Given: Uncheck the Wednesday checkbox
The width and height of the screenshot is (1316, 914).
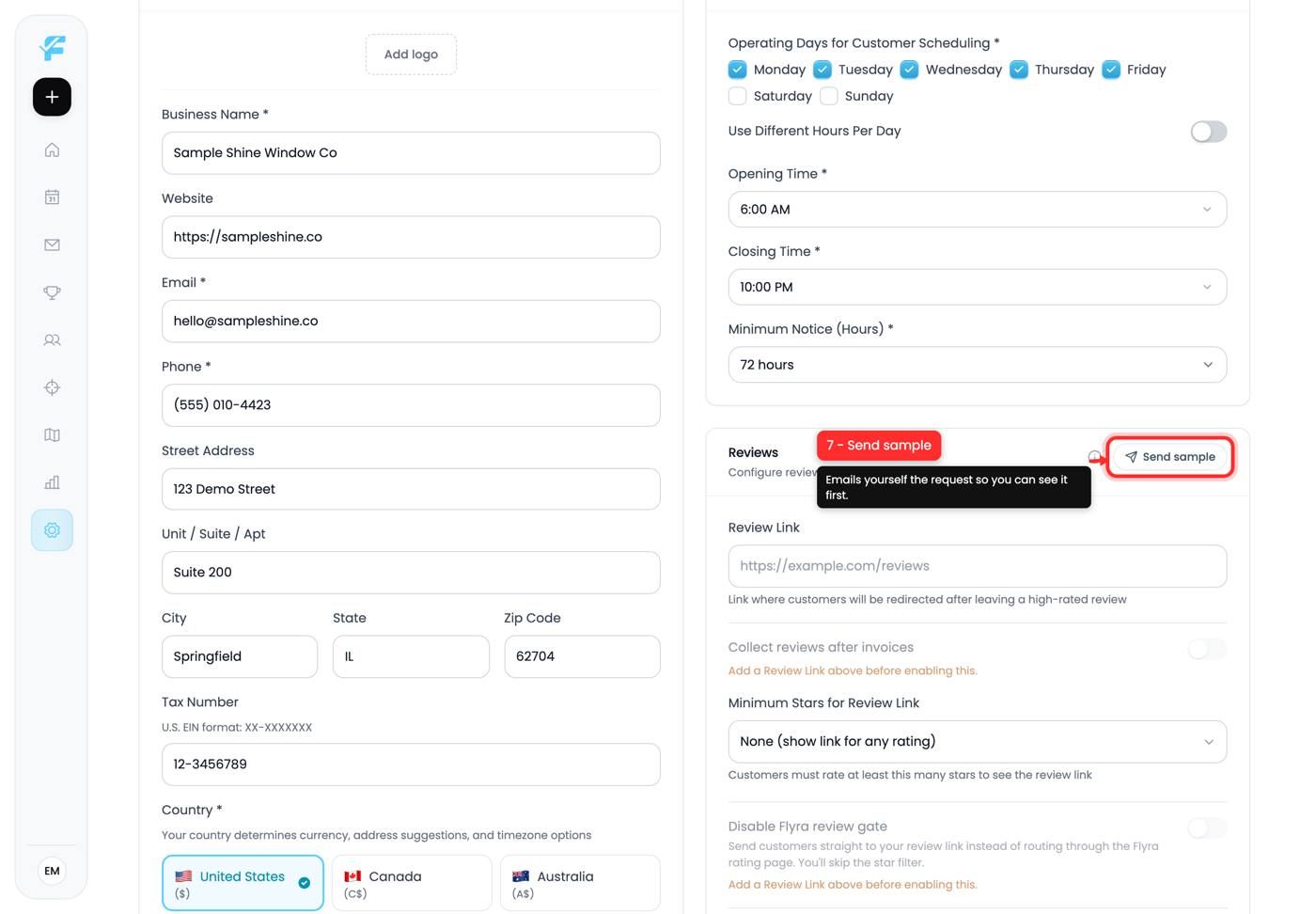Looking at the screenshot, I should tap(910, 70).
